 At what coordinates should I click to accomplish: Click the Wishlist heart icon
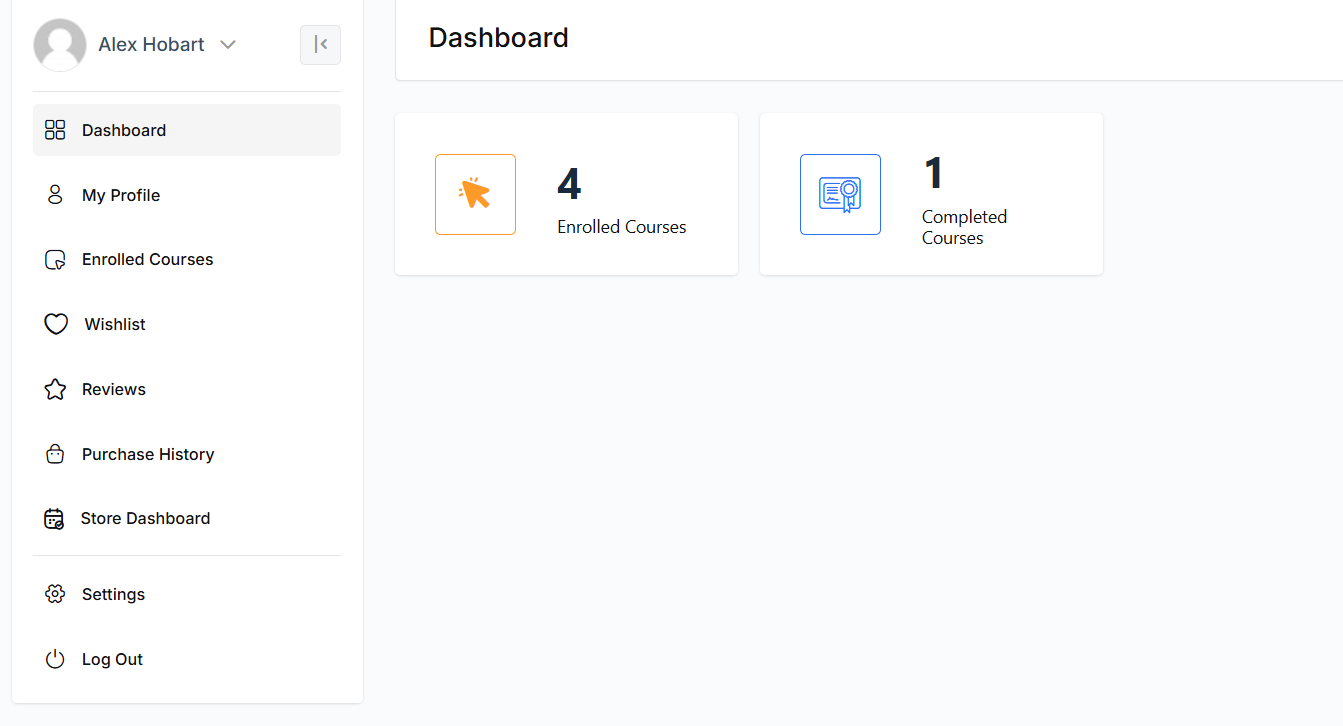(57, 323)
